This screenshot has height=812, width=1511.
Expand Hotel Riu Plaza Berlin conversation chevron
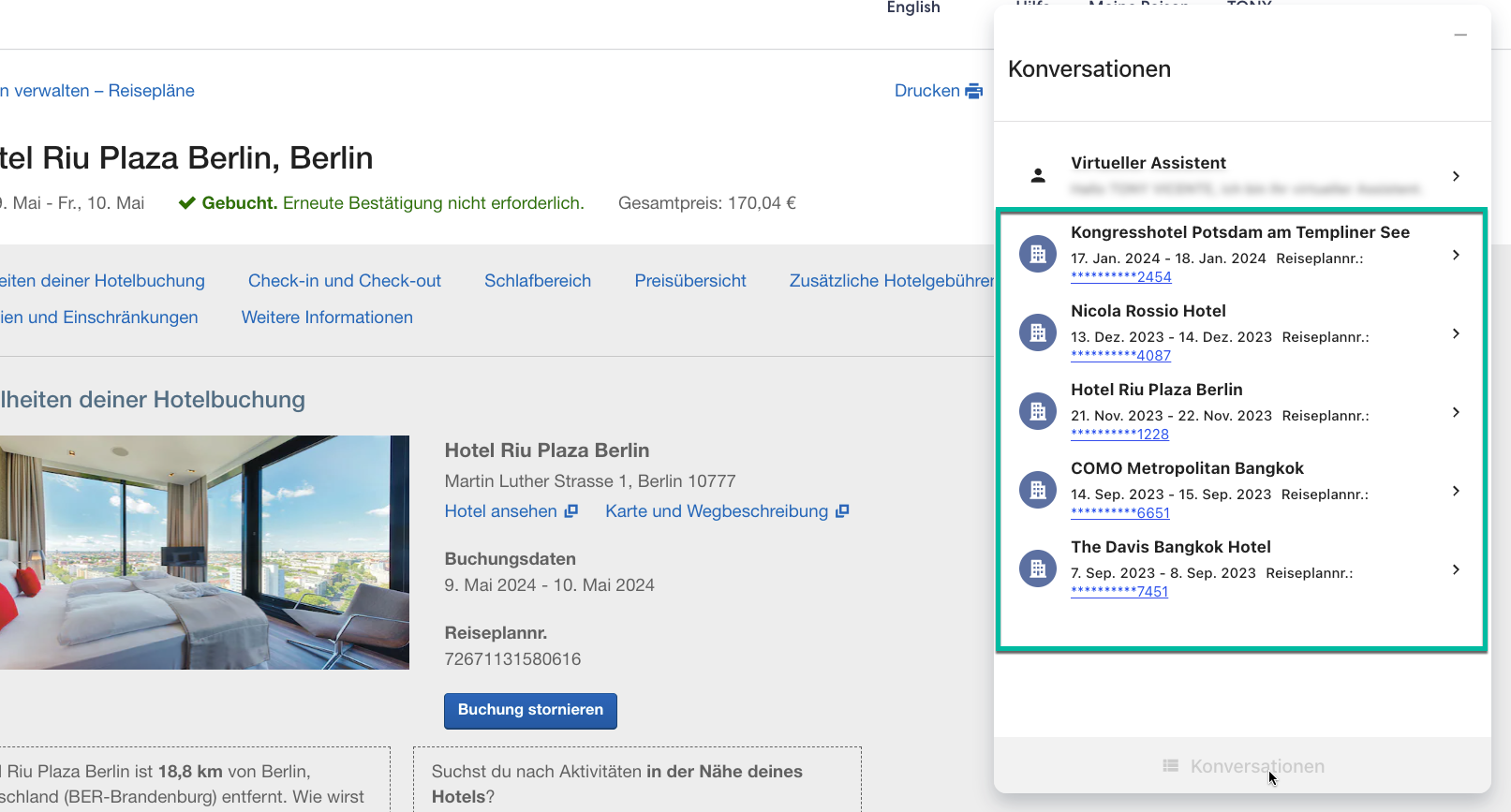coord(1456,412)
